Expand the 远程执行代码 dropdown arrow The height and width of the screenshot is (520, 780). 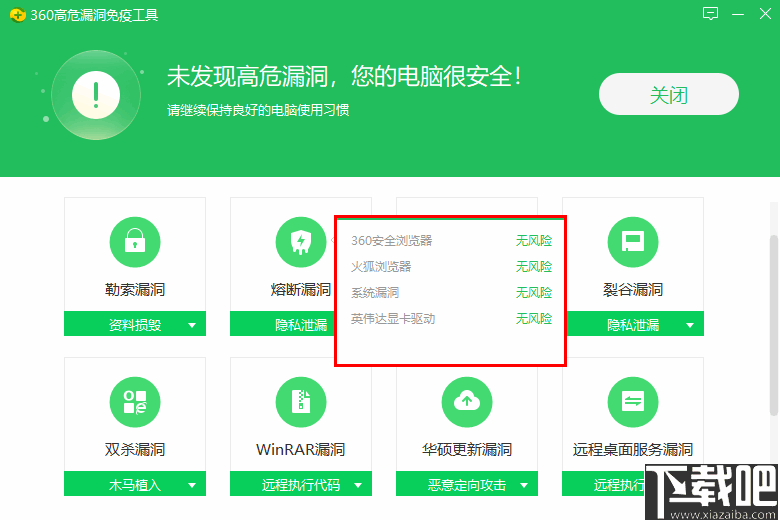point(358,486)
